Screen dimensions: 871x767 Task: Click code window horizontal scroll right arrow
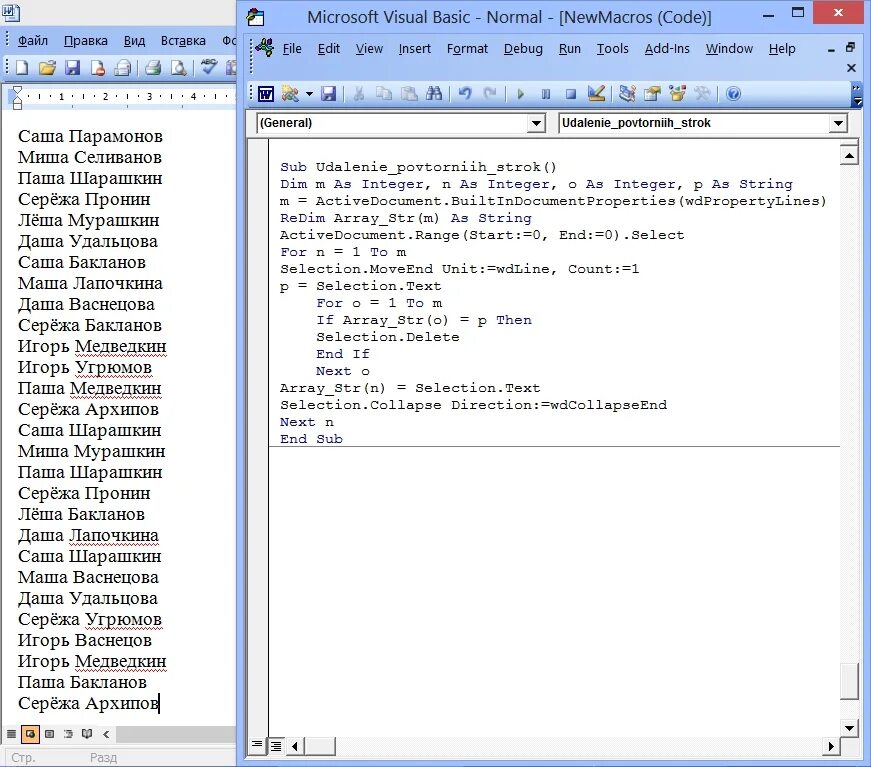point(831,746)
